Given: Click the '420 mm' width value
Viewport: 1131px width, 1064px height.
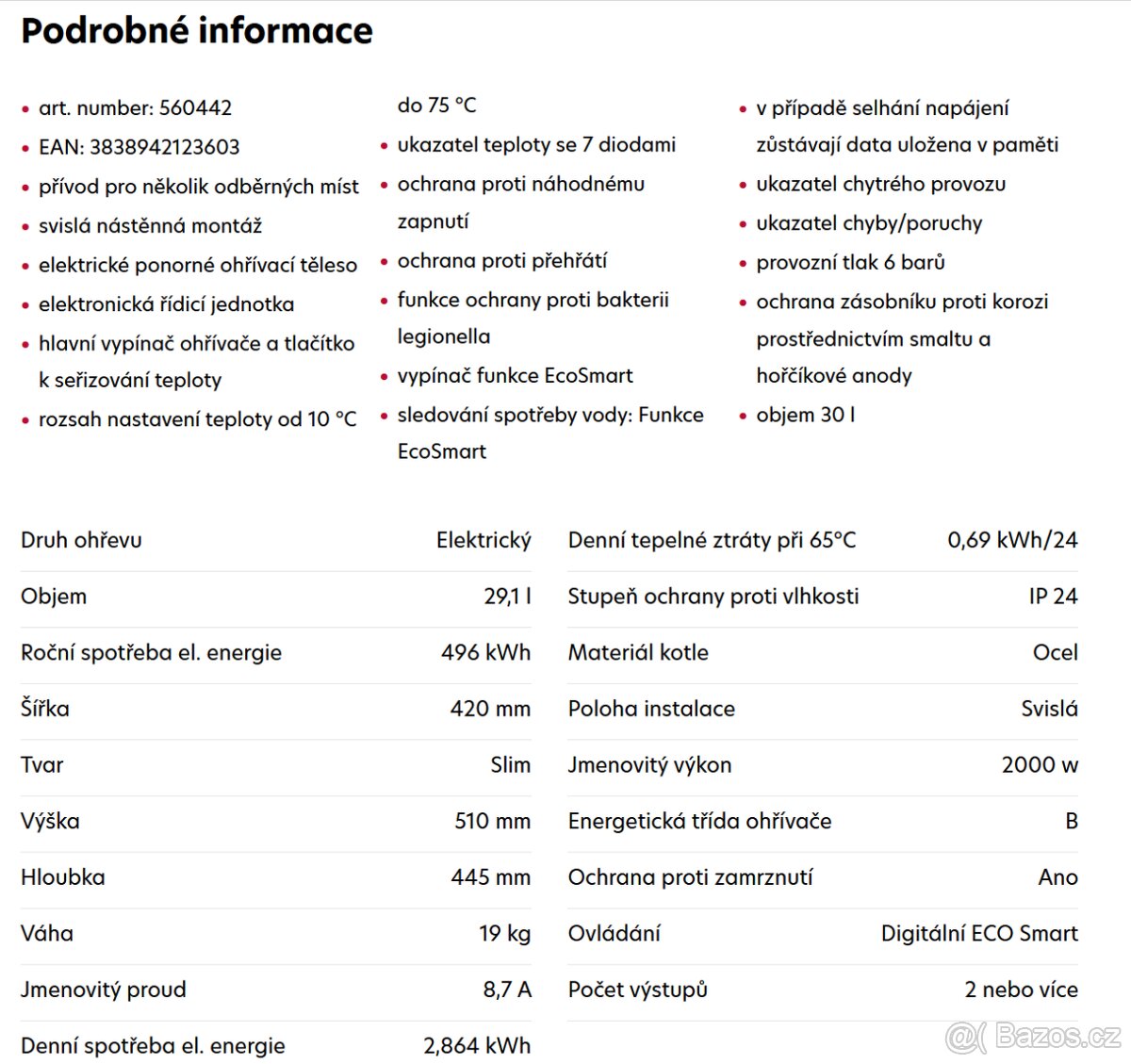Looking at the screenshot, I should coord(490,709).
